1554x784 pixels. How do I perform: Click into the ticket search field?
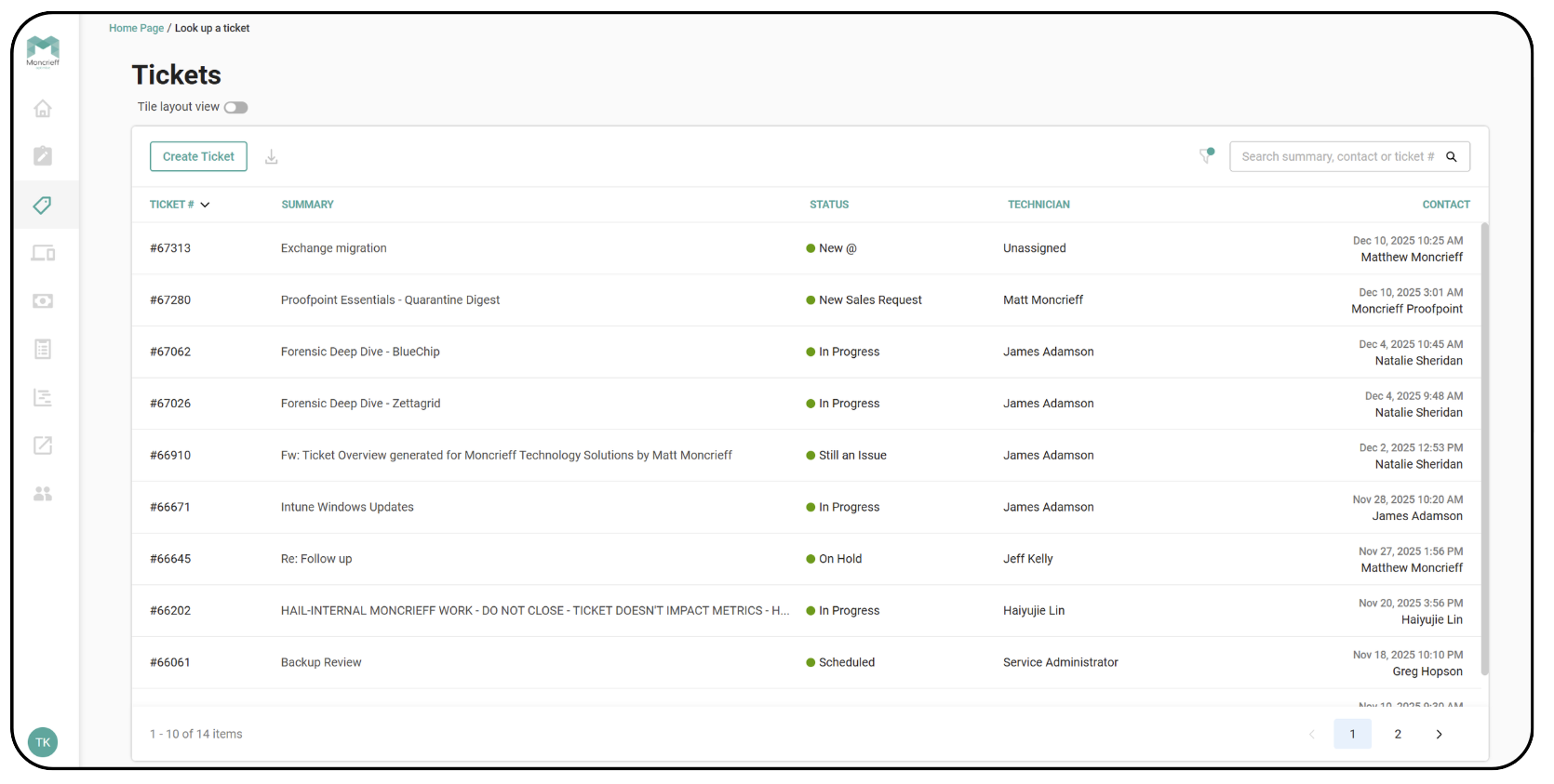1335,157
